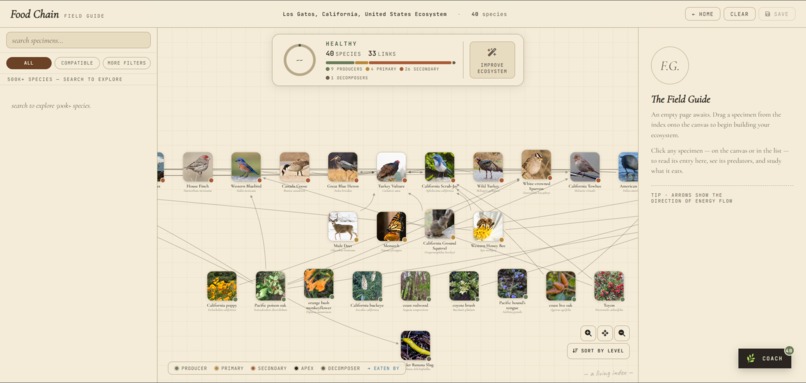Click the Primary legend entry
The image size is (806, 383).
click(229, 368)
